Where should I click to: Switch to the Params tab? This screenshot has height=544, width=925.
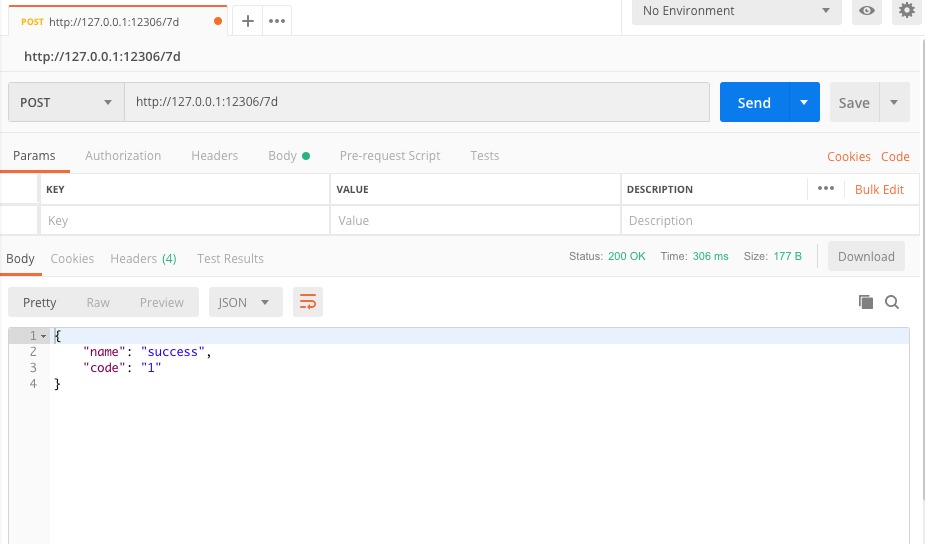34,156
